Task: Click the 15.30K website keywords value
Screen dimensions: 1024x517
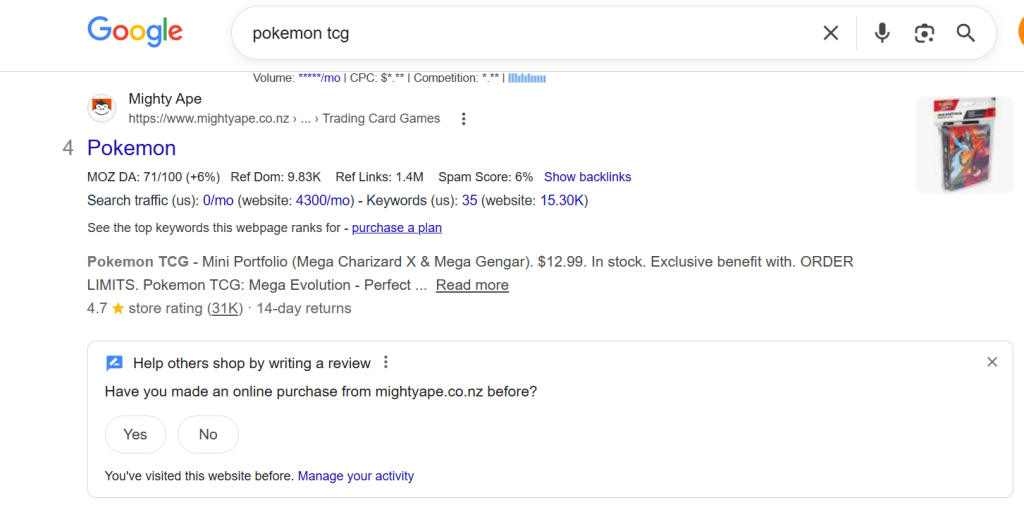Action: coord(562,200)
